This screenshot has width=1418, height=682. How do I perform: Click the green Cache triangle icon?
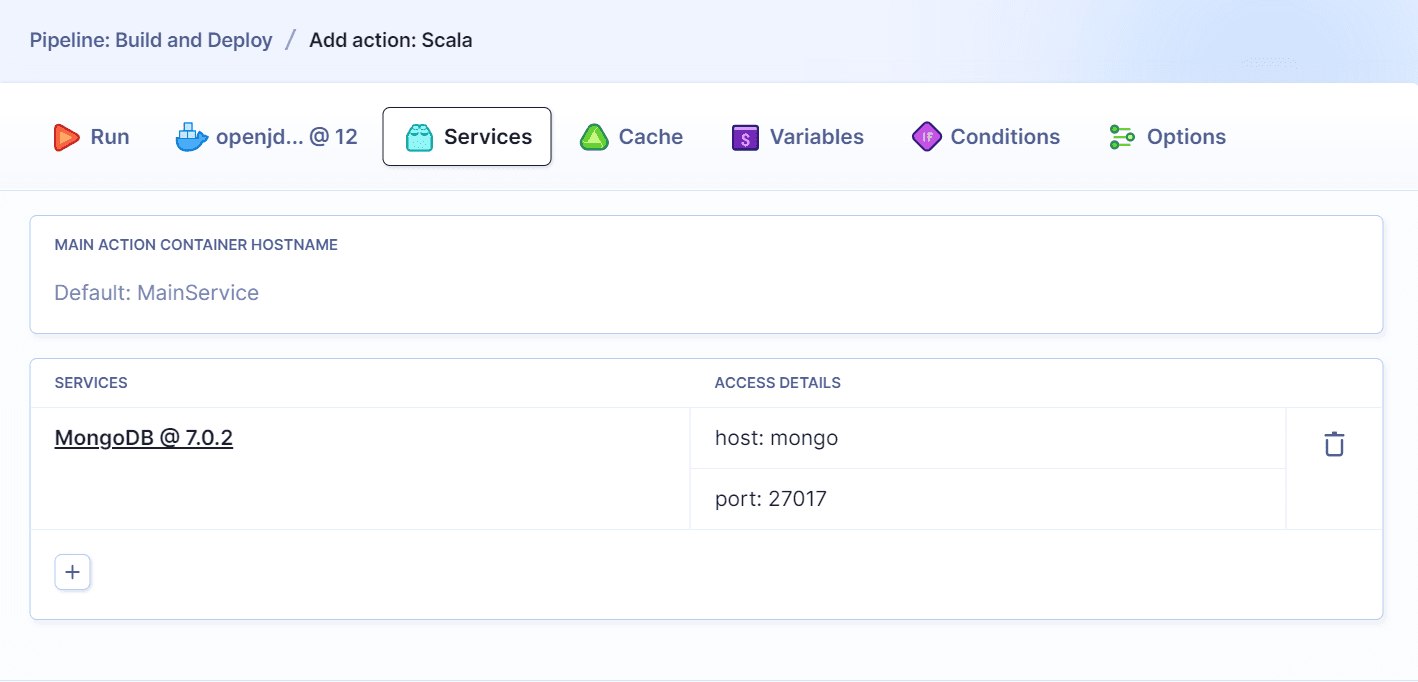coord(595,136)
